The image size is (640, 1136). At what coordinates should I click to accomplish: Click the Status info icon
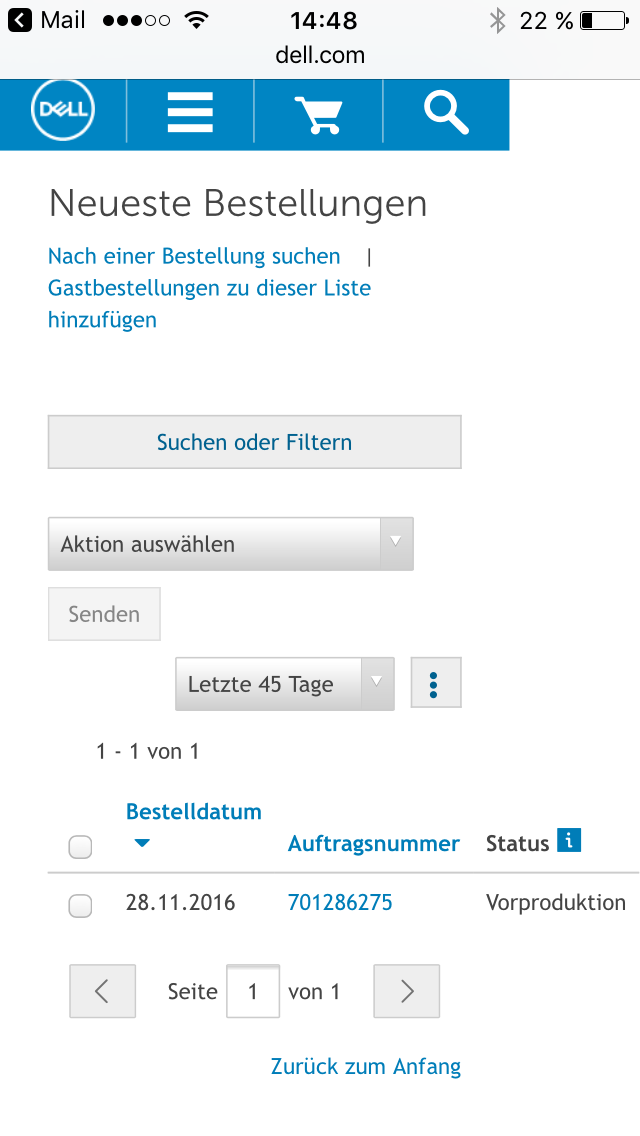coord(568,841)
